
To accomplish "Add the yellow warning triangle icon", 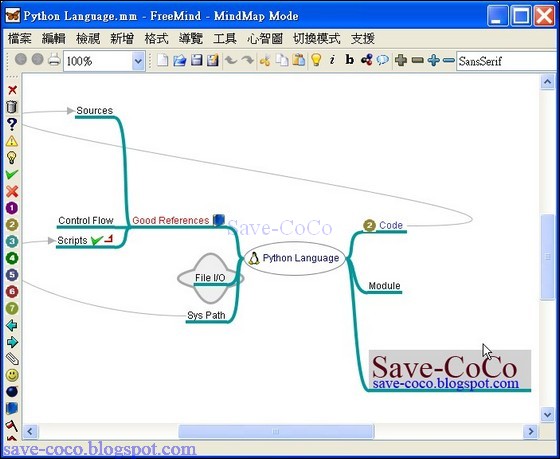I will (x=12, y=141).
